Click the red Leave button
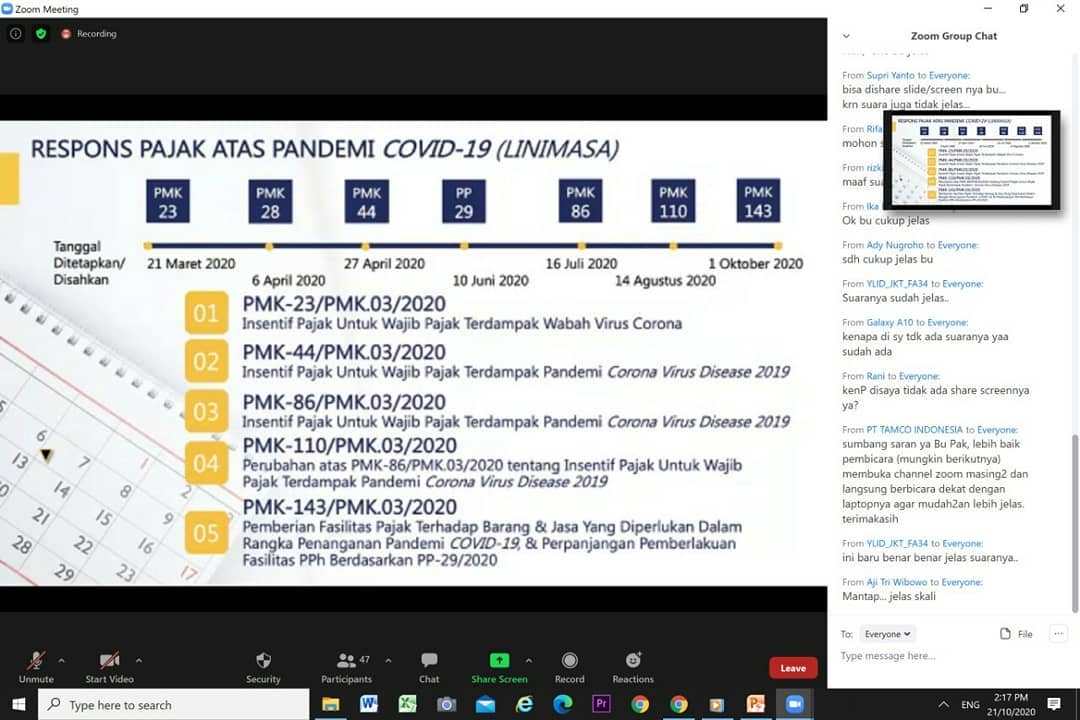1080x720 pixels. [793, 668]
